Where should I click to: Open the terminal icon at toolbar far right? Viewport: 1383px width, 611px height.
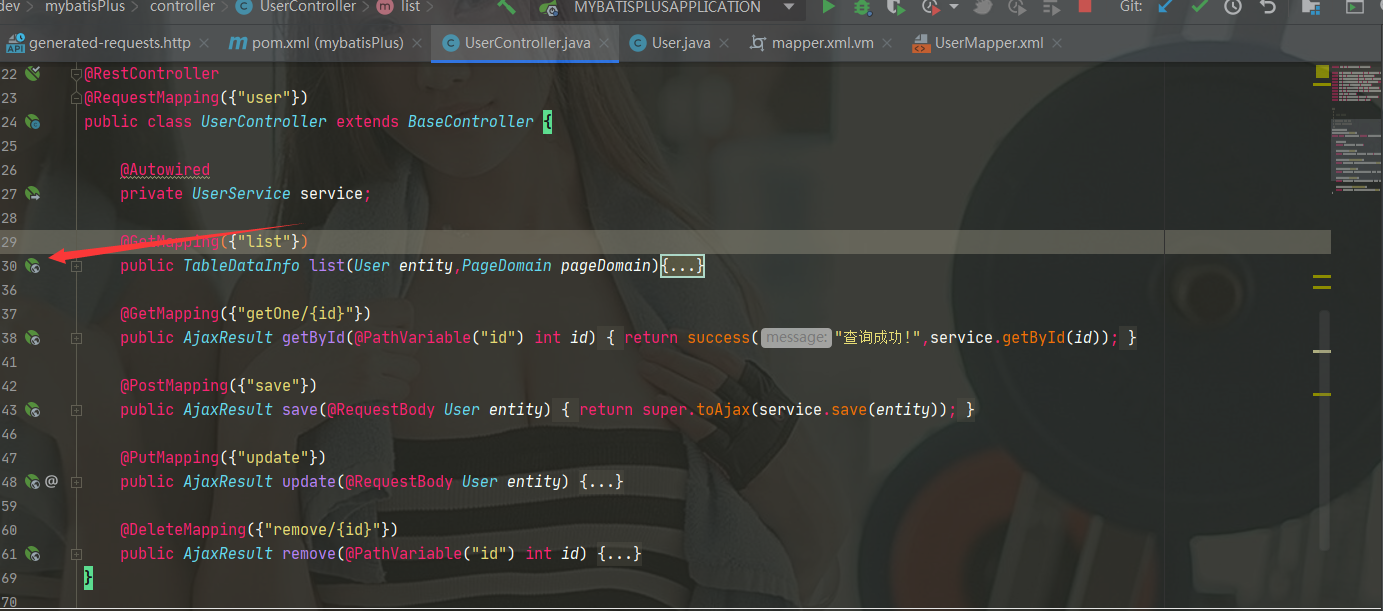pos(1357,9)
